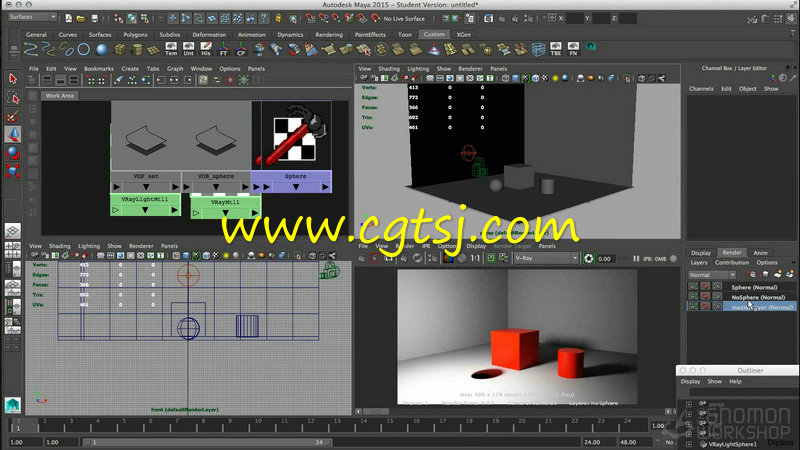This screenshot has width=800, height=450.
Task: Click the Save Scene icon
Action: click(94, 18)
